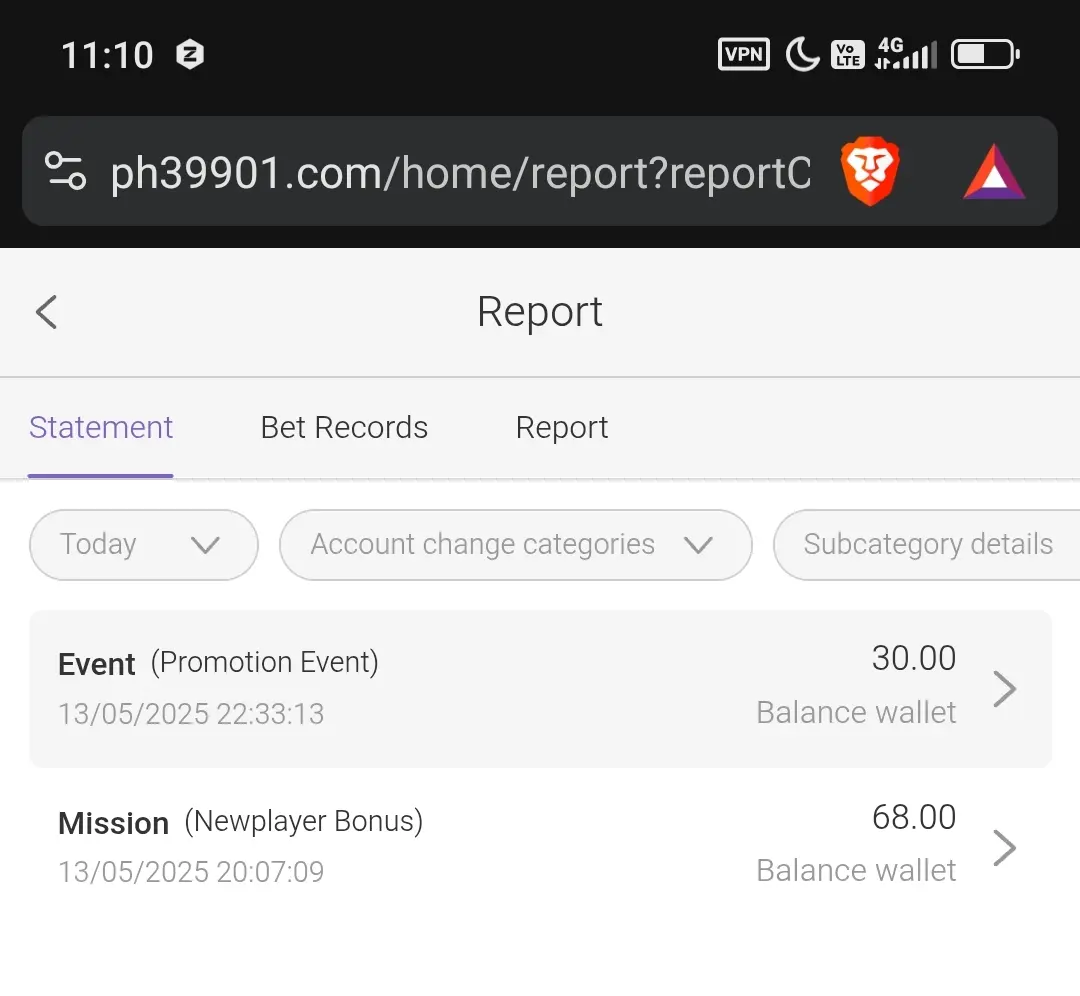
Task: Open the Newplayer Bonus 68.00 entry
Action: 541,847
